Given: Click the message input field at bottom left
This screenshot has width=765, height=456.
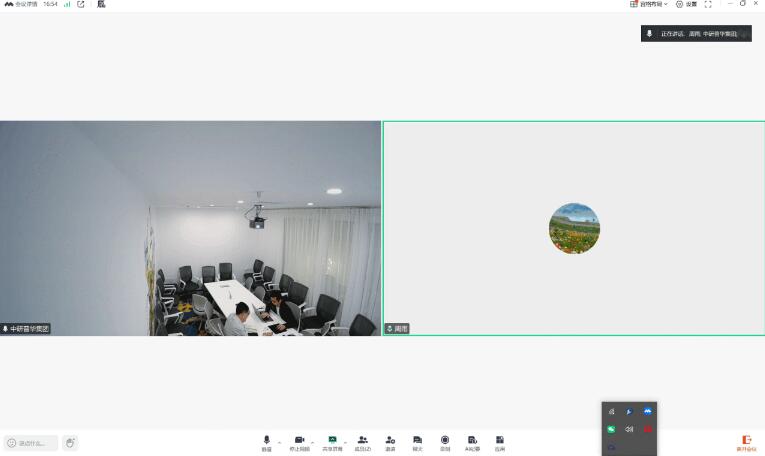Looking at the screenshot, I should (32, 443).
